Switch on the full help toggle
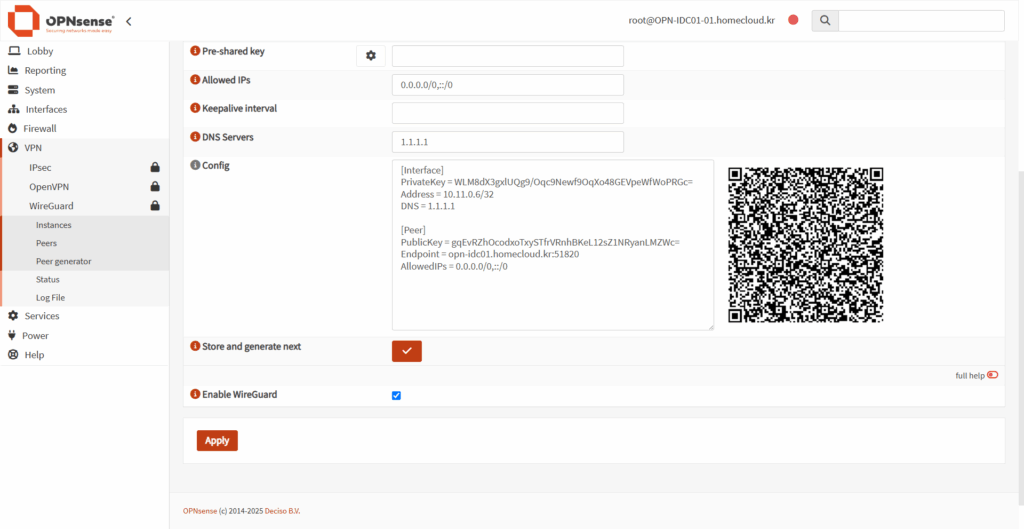This screenshot has height=529, width=1024. 992,375
